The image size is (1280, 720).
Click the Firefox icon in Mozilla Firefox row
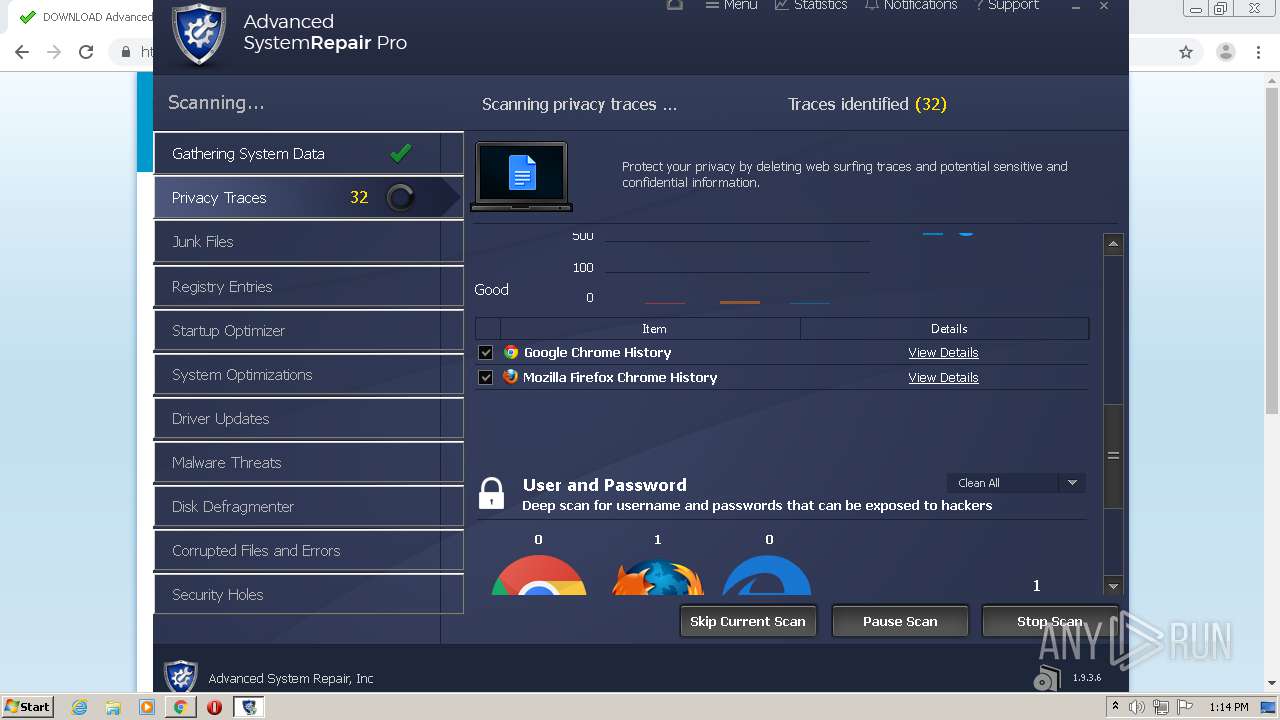511,377
